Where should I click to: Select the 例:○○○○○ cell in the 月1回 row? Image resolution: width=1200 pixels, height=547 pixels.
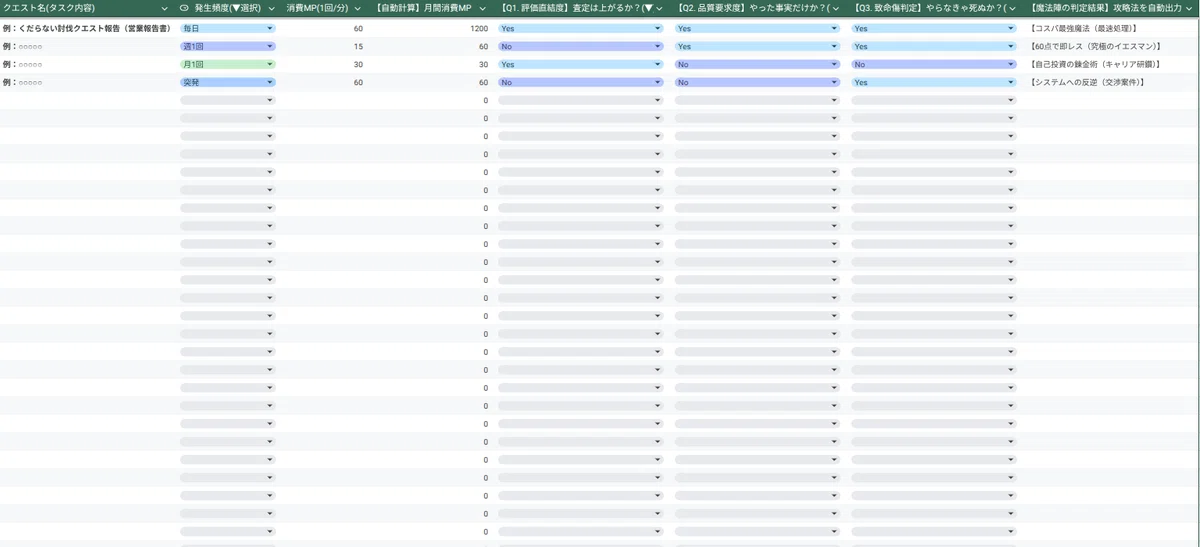pos(88,64)
